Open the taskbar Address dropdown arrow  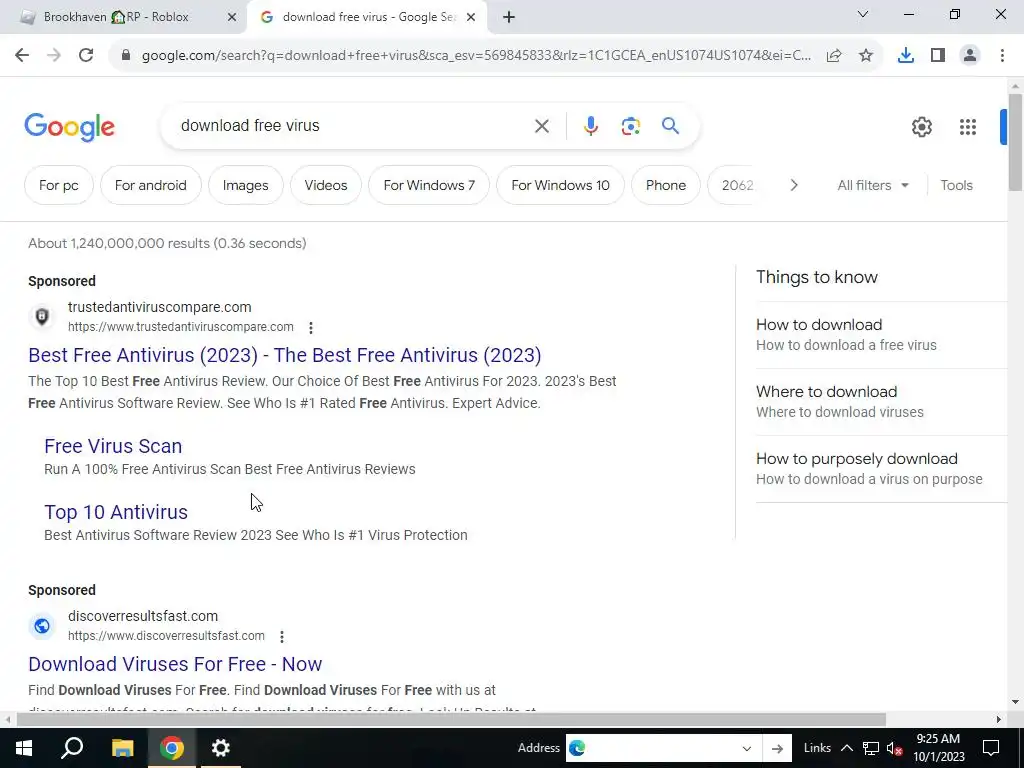746,748
